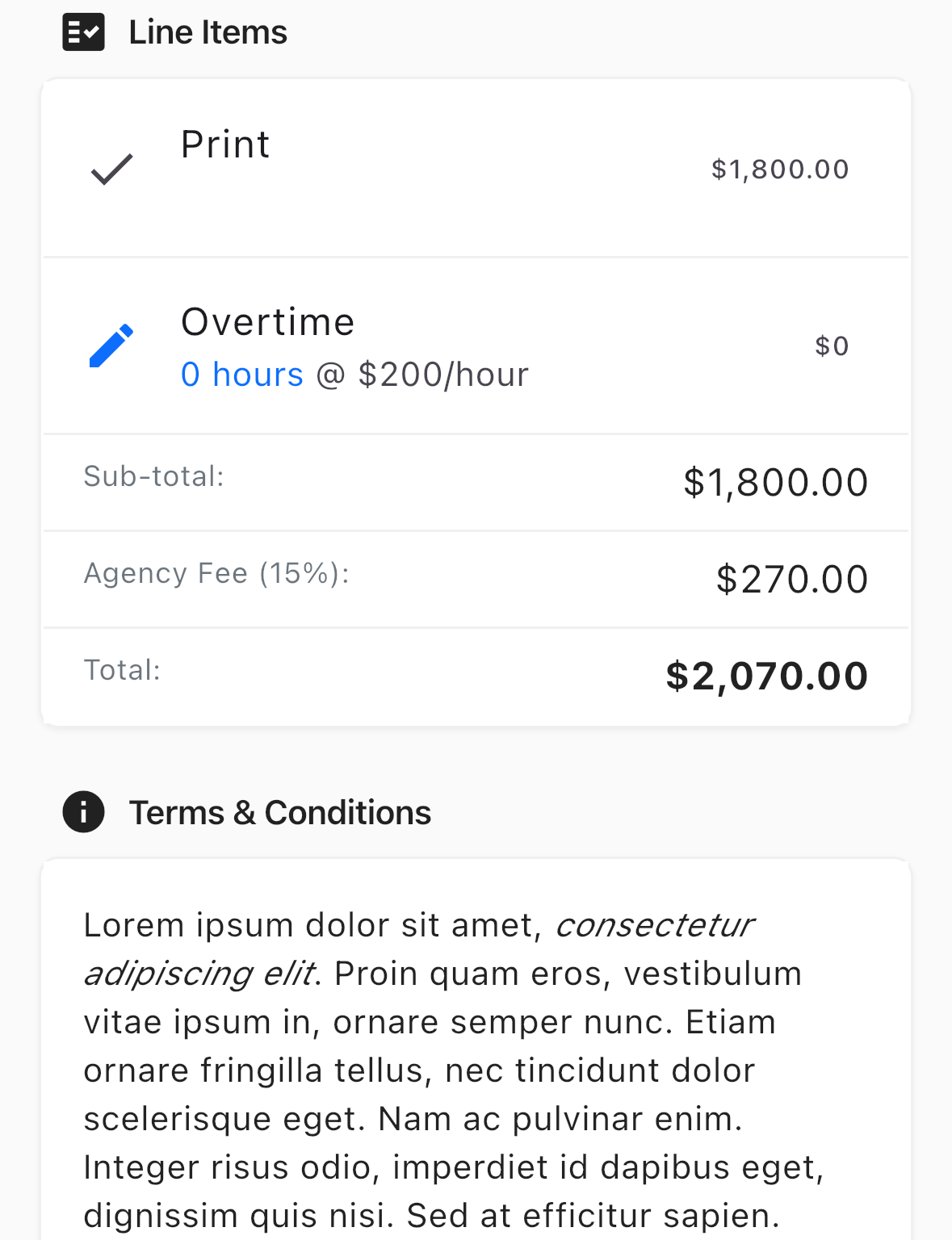952x1240 pixels.
Task: Click the bold Total $2,070.00
Action: pos(767,677)
